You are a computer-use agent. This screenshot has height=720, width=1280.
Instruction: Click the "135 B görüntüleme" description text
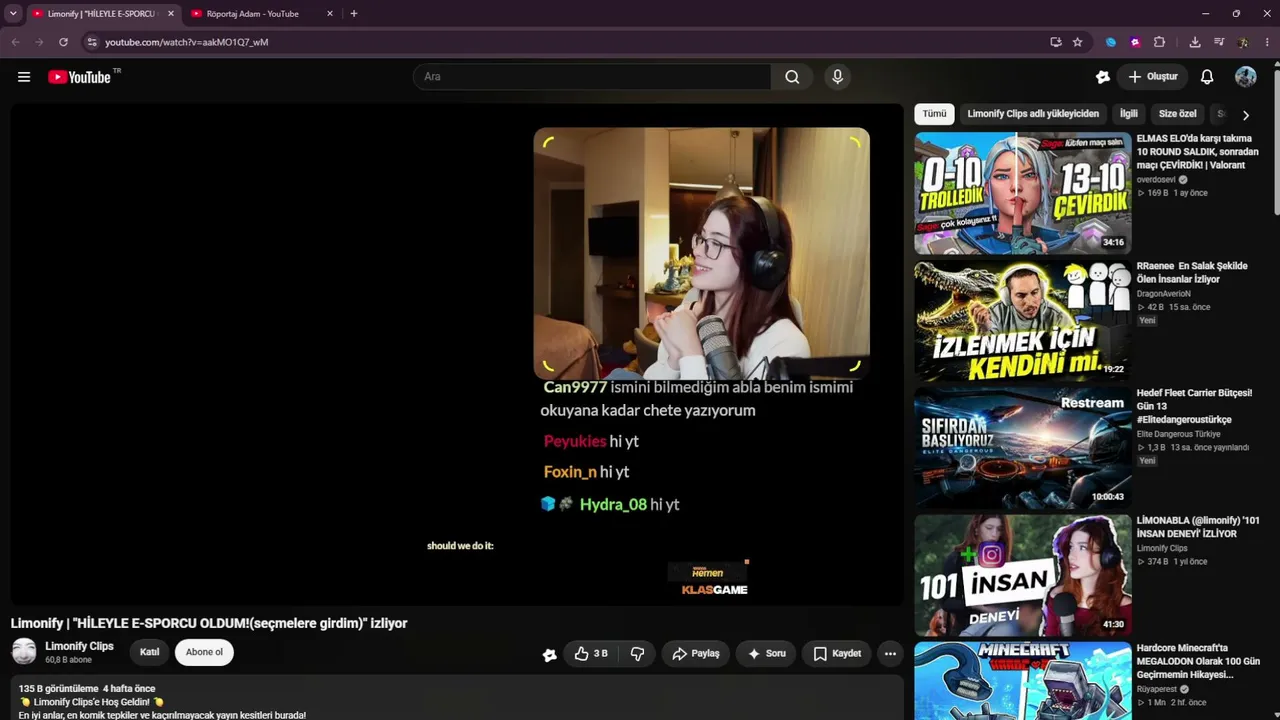coord(58,689)
